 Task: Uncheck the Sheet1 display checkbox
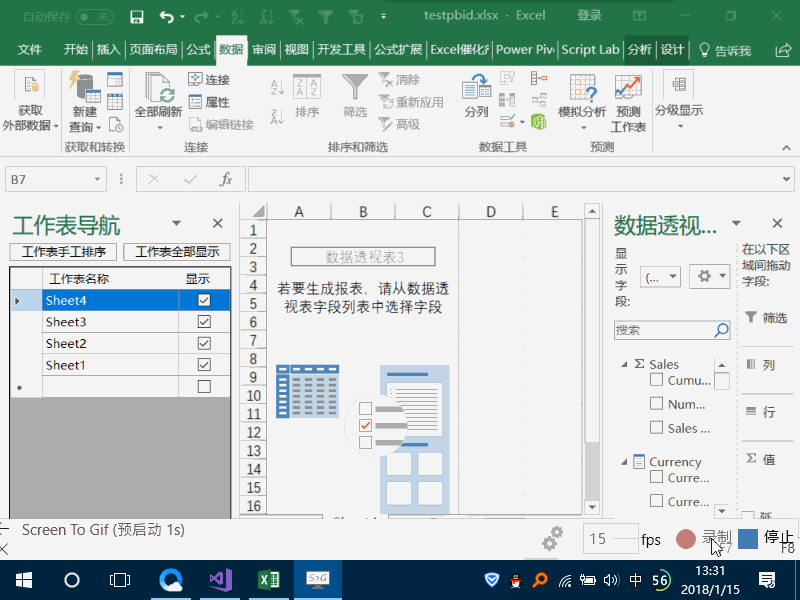pyautogui.click(x=204, y=364)
